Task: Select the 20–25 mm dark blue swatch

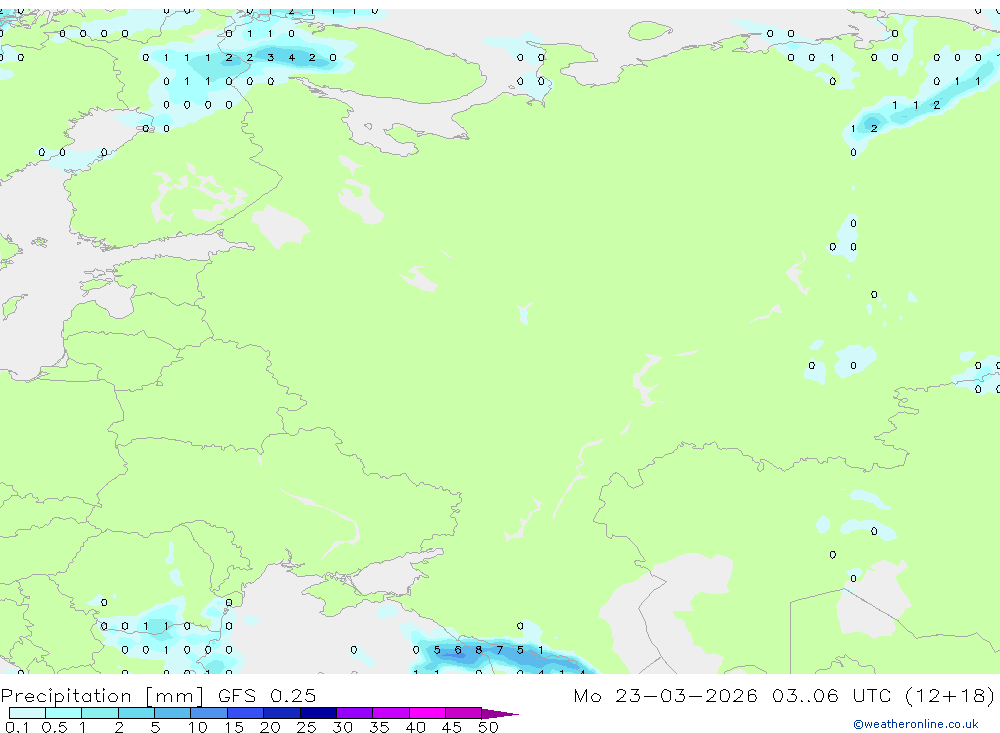Action: point(282,713)
